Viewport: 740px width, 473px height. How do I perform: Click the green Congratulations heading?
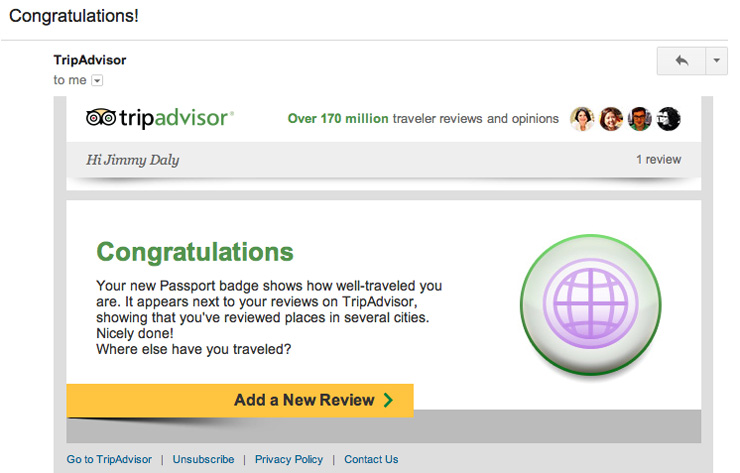pyautogui.click(x=195, y=252)
